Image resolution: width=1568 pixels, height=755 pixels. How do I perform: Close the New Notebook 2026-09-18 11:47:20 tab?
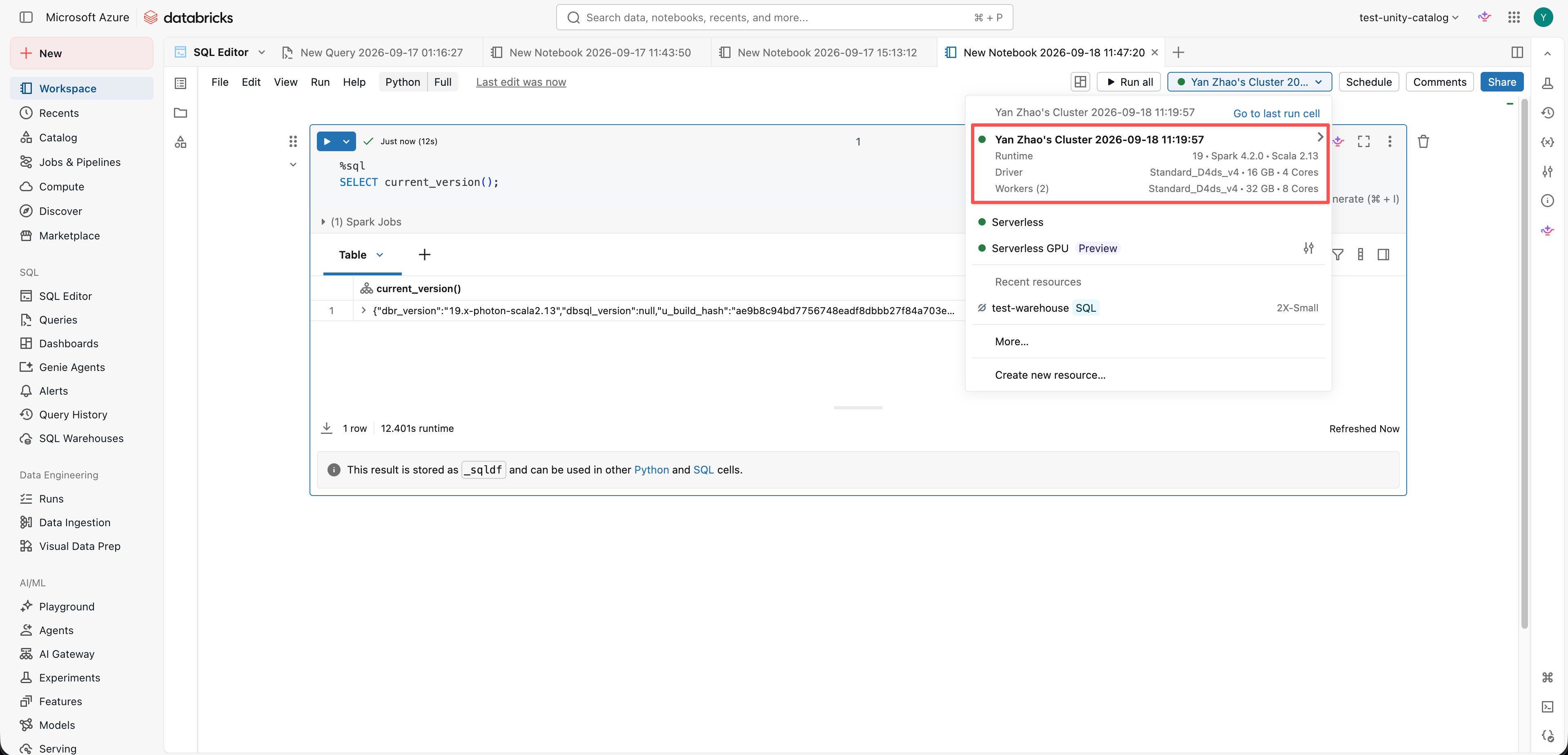tap(1155, 52)
